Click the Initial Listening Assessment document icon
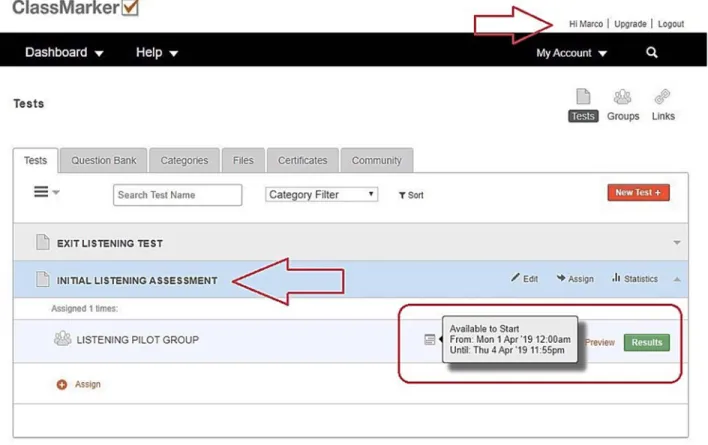Screen dimensions: 708x445 [42, 279]
